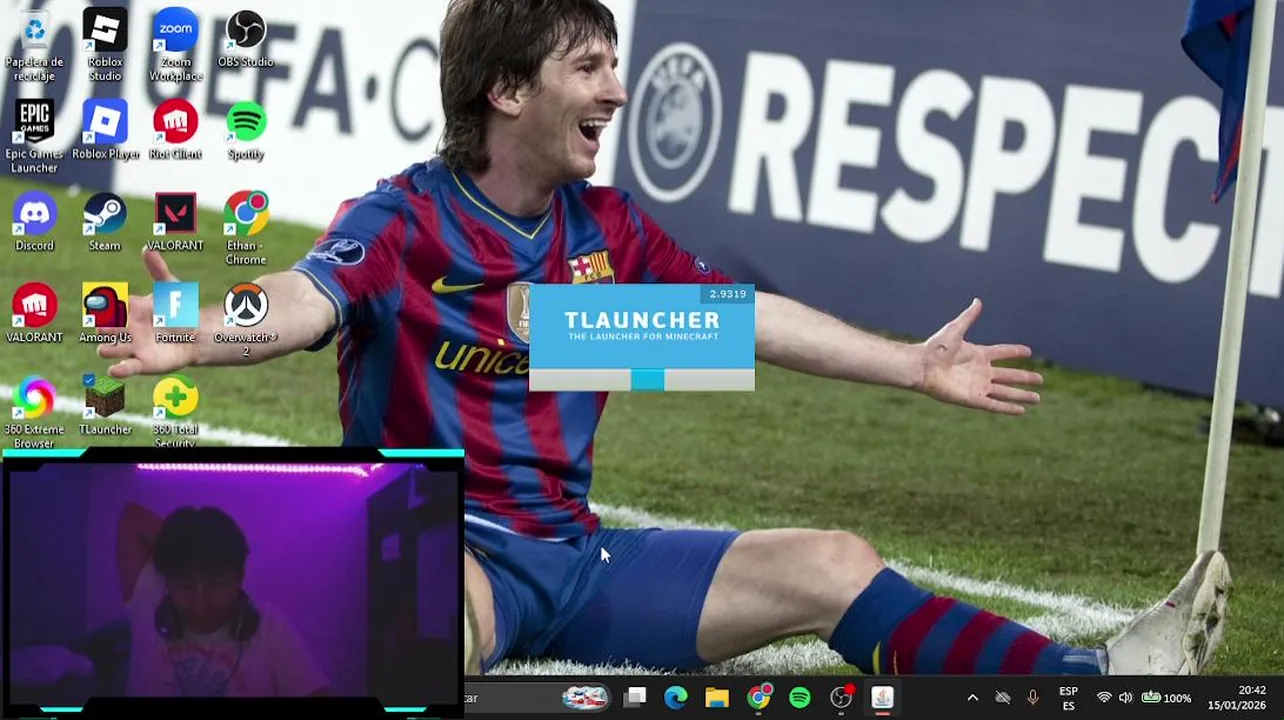Launch Zoom Workplace shortcut
The height and width of the screenshot is (720, 1284).
[175, 46]
